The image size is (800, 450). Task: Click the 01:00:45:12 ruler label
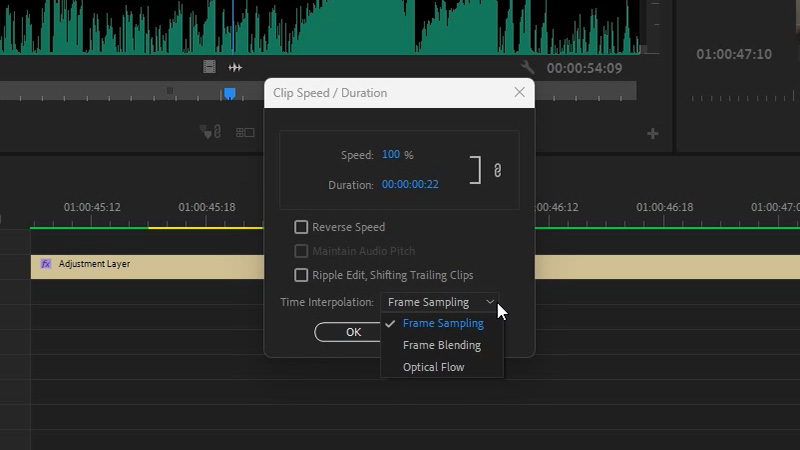(x=92, y=207)
